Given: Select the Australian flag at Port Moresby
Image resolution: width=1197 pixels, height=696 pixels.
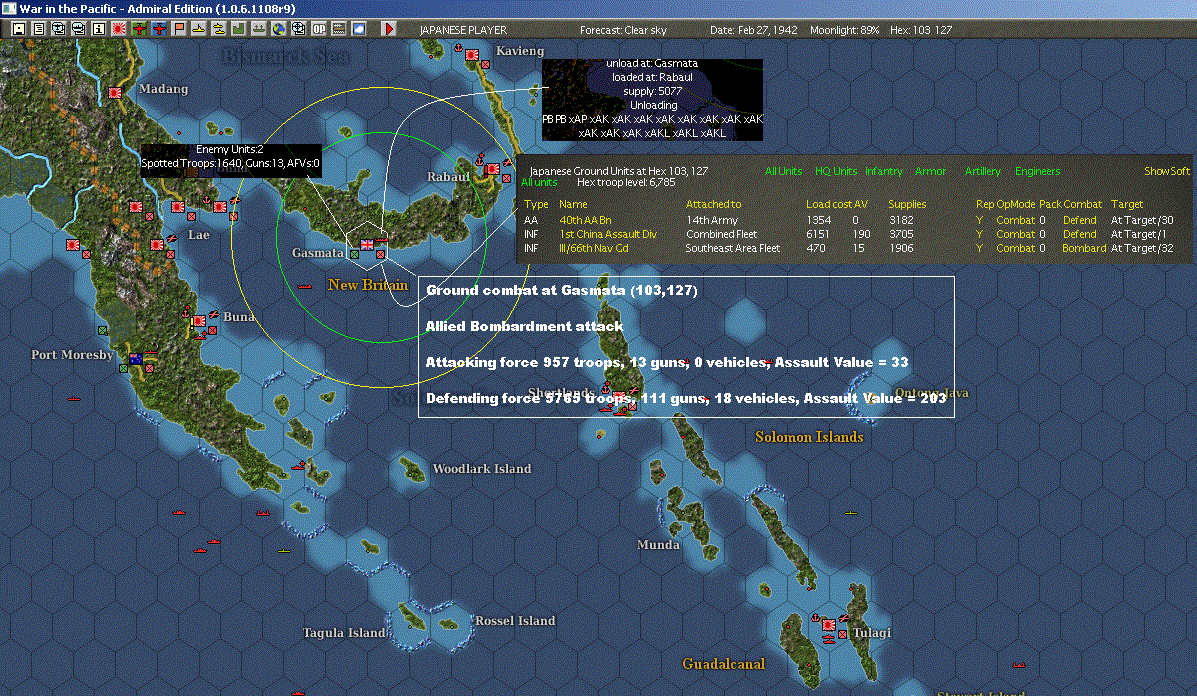Looking at the screenshot, I should point(136,359).
